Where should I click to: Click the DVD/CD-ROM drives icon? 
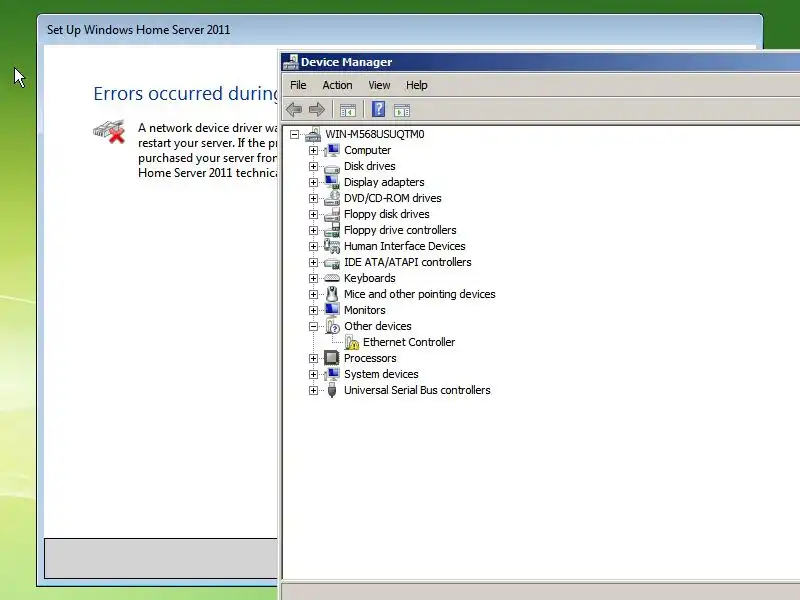(332, 198)
